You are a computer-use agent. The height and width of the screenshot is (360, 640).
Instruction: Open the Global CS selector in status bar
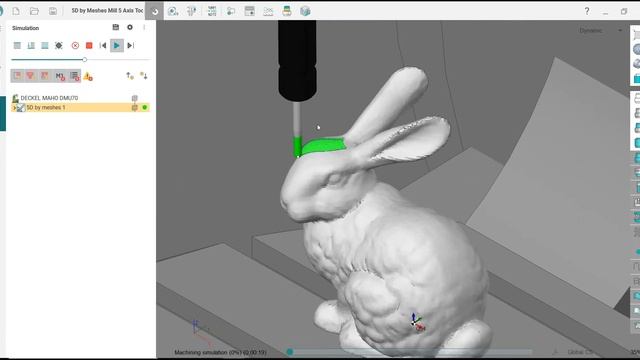pos(580,352)
